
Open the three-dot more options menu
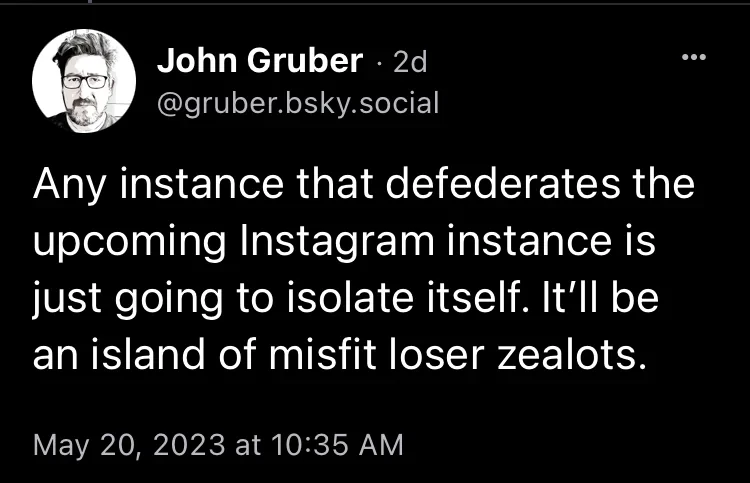click(x=693, y=59)
